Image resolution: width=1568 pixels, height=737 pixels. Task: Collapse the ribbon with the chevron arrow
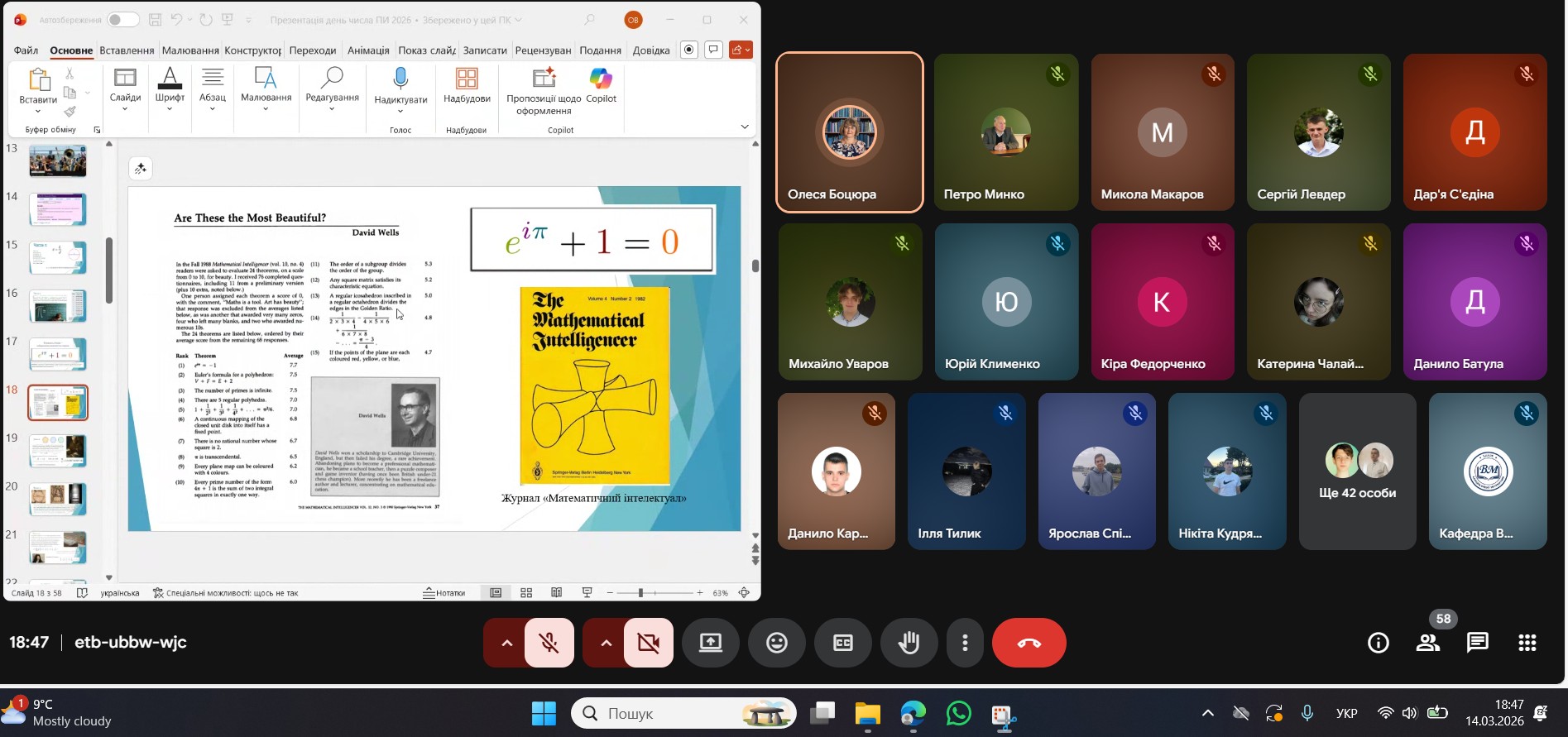click(744, 127)
